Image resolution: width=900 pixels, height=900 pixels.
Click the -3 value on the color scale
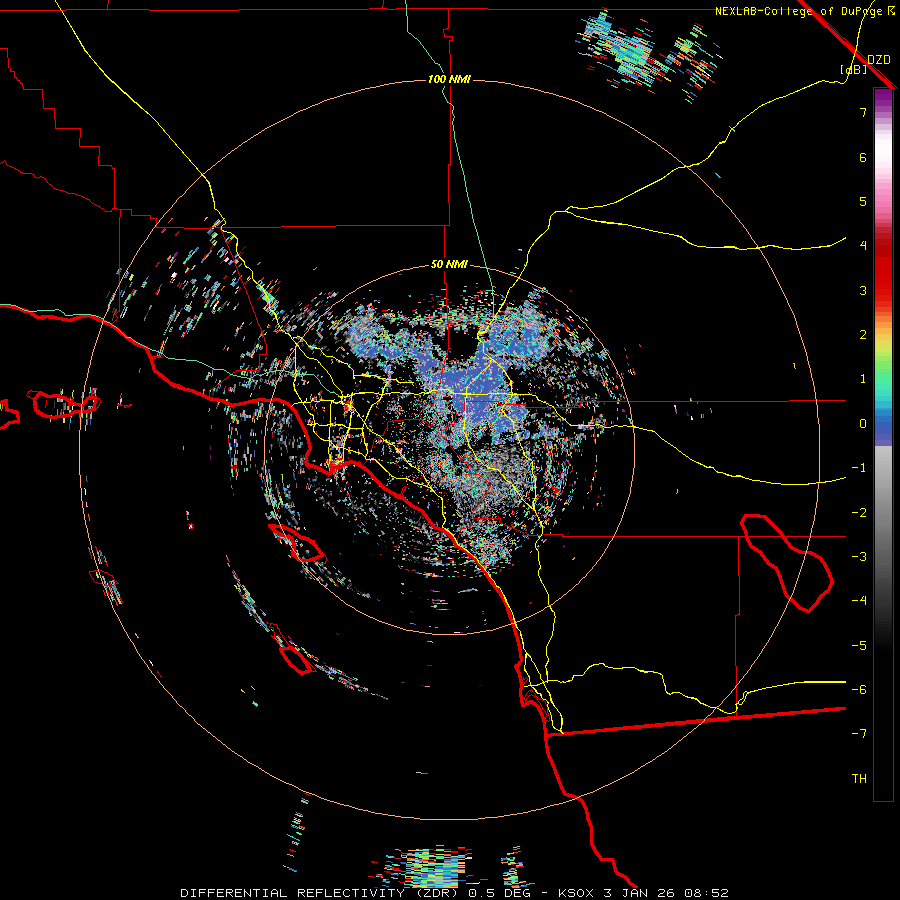859,557
